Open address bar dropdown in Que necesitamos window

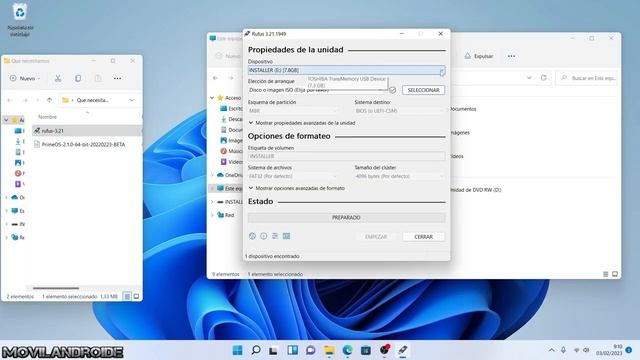(x=131, y=100)
